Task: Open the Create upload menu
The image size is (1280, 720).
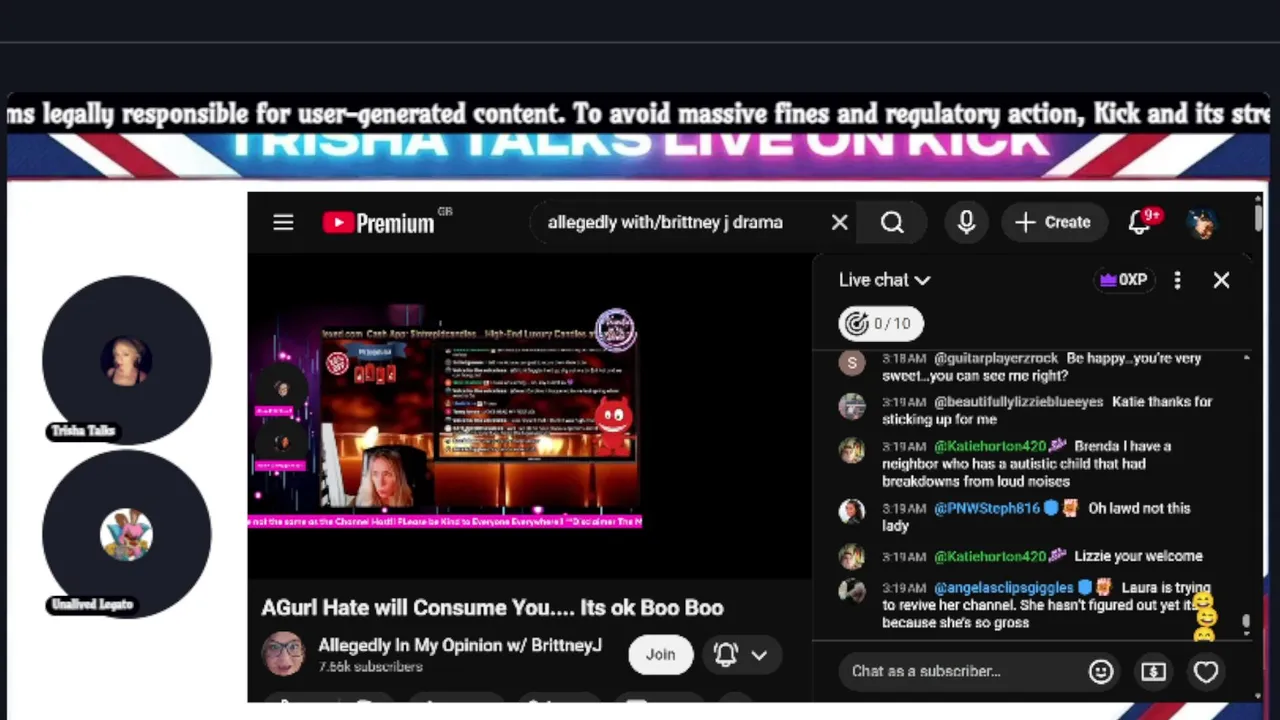Action: (1053, 222)
